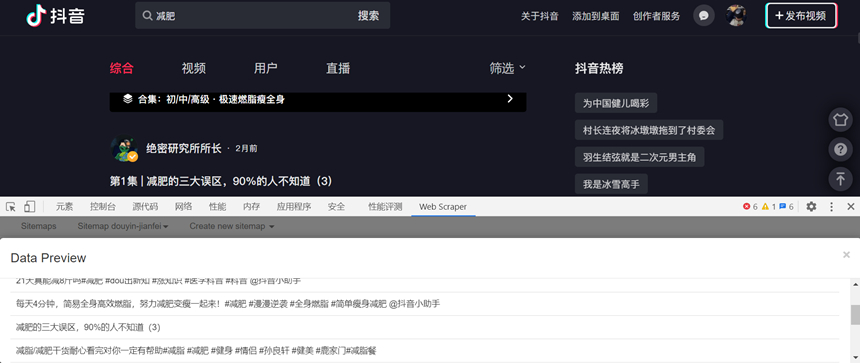This screenshot has height=363, width=860.
Task: Select preview row 每天4分钟，简易全身高效燃脂
Action: pyautogui.click(x=425, y=304)
